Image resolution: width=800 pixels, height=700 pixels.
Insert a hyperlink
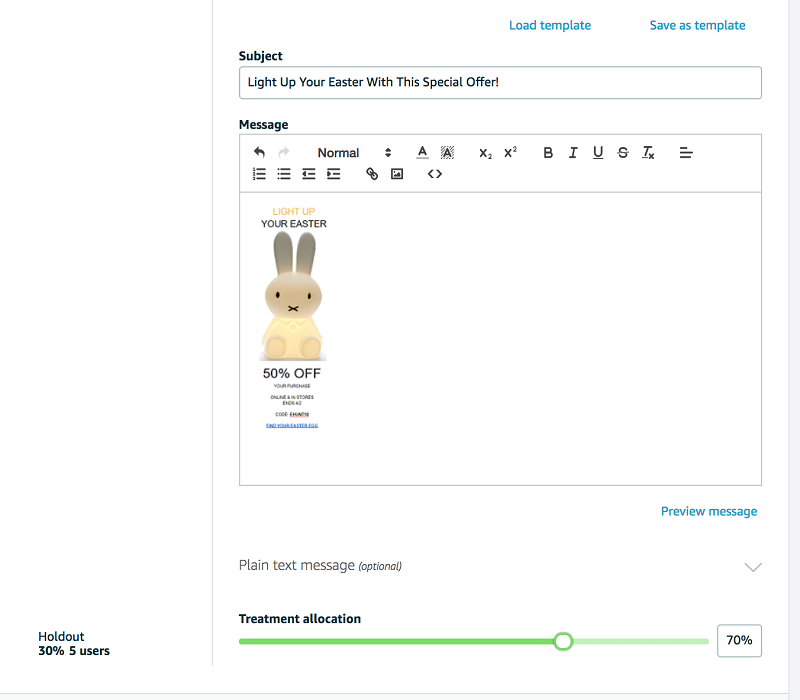(x=372, y=174)
